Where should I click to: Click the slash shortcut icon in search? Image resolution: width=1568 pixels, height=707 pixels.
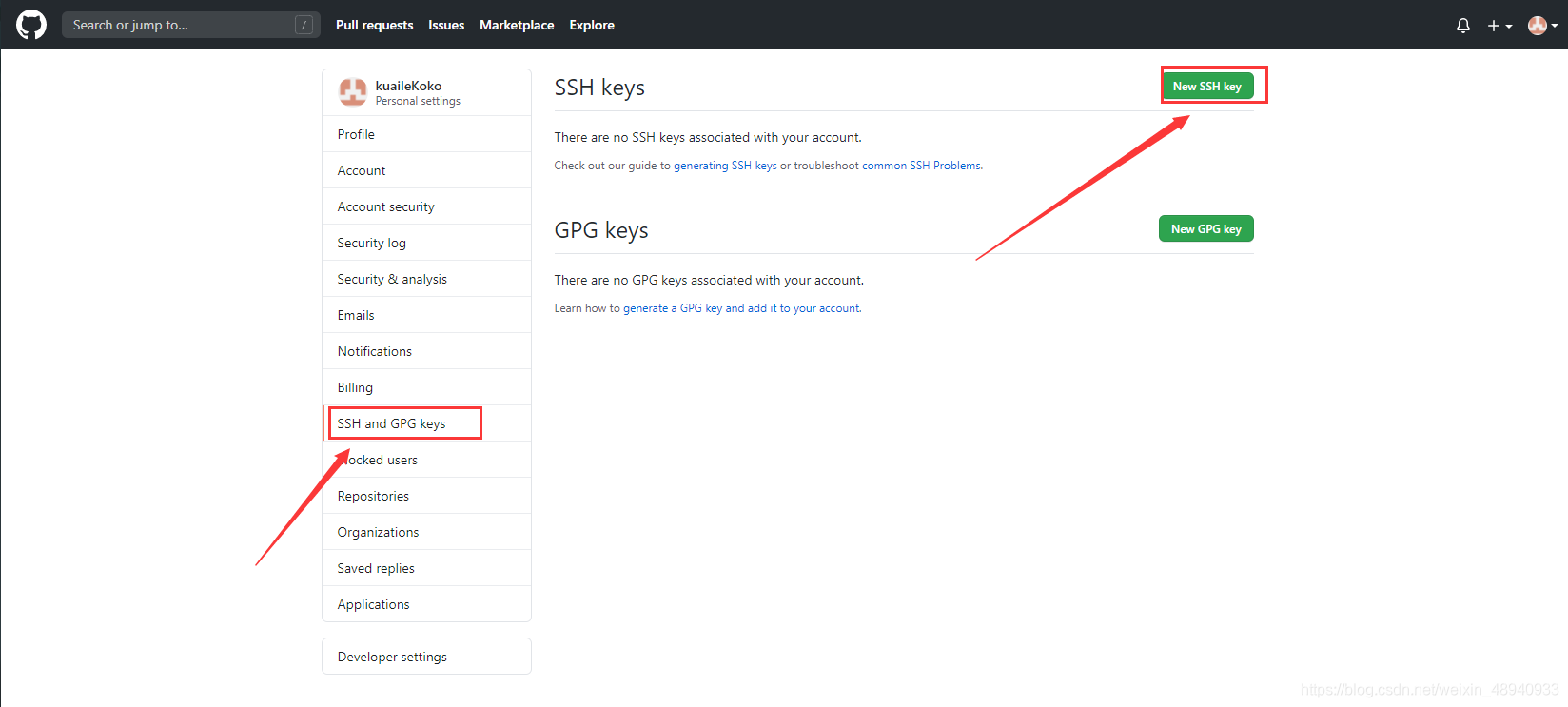point(304,25)
